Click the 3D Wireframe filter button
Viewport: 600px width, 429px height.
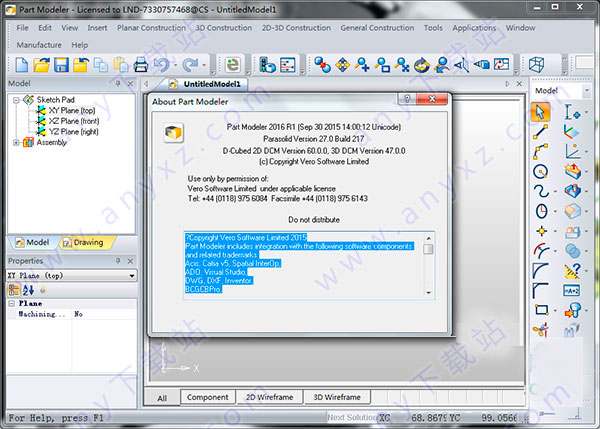pos(337,397)
